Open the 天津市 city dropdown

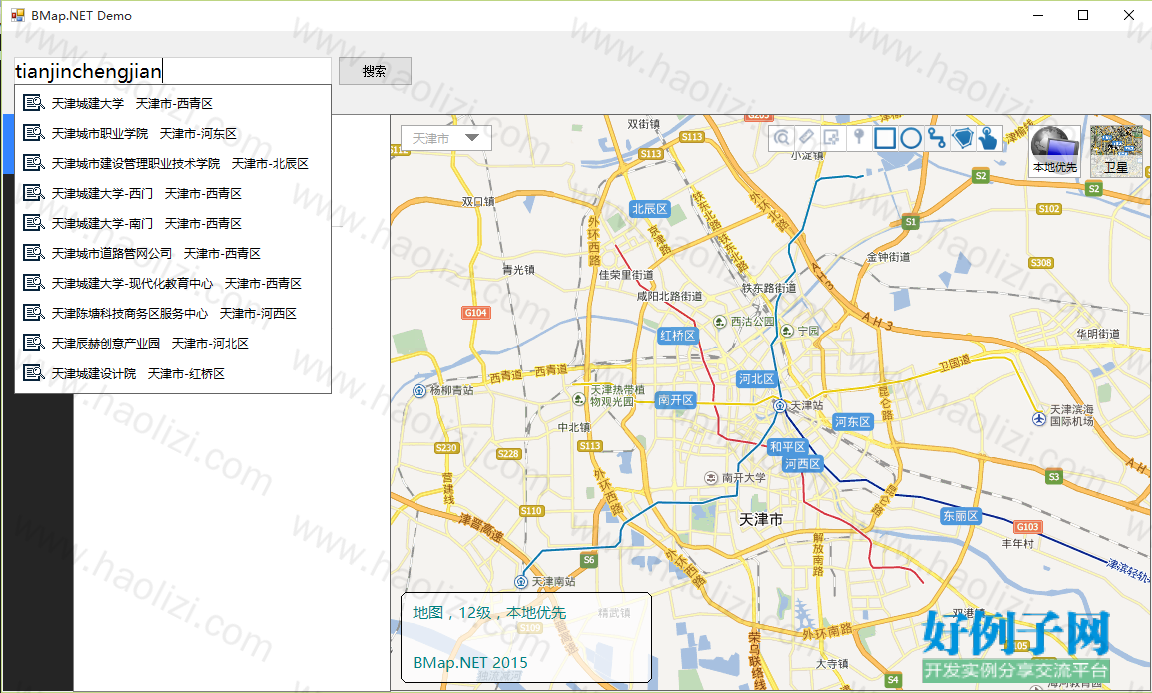click(x=446, y=138)
